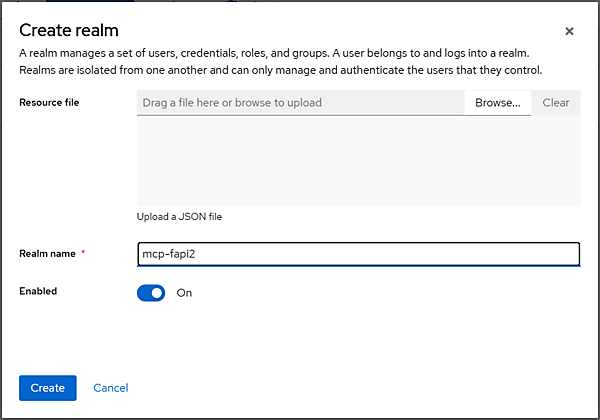Click the 'On' label beside the switch

click(184, 293)
